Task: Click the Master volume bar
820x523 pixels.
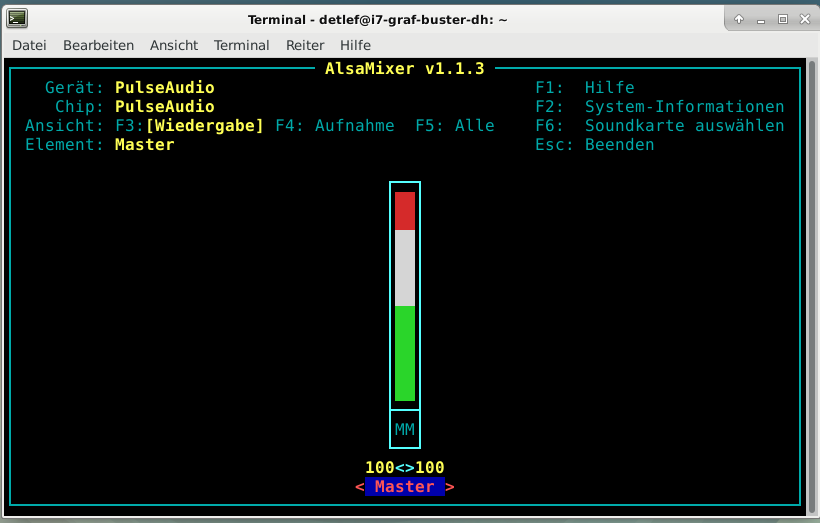Action: coord(405,296)
